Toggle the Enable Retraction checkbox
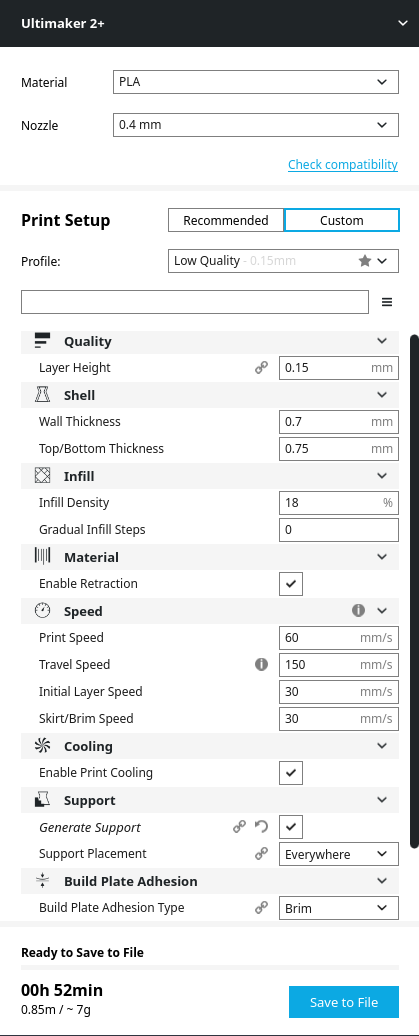Image resolution: width=419 pixels, height=1036 pixels. pyautogui.click(x=291, y=584)
